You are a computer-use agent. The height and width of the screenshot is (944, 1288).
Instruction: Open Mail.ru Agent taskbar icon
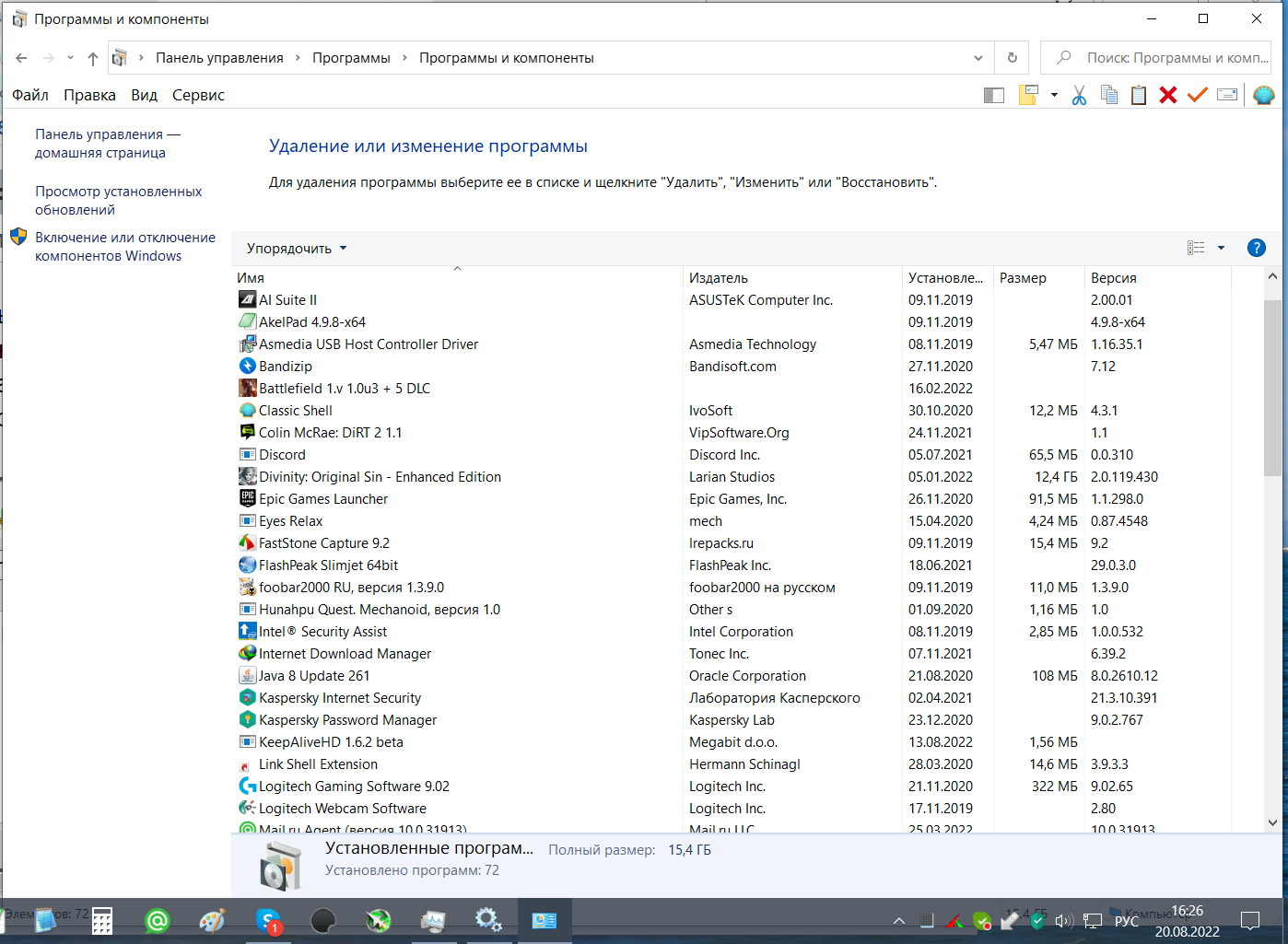[x=158, y=920]
